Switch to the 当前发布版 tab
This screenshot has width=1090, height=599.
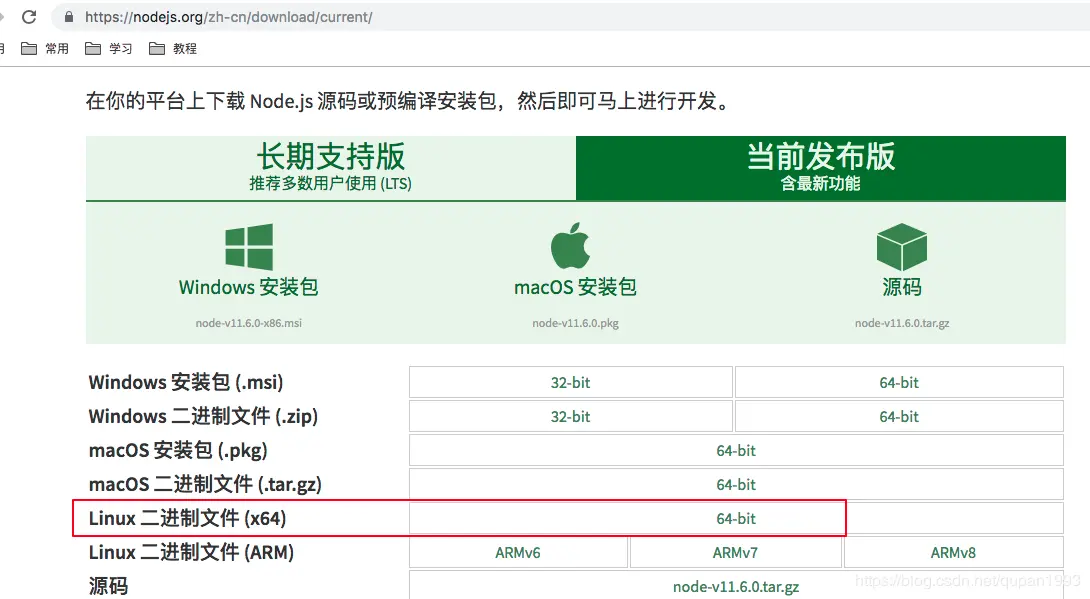click(x=821, y=167)
